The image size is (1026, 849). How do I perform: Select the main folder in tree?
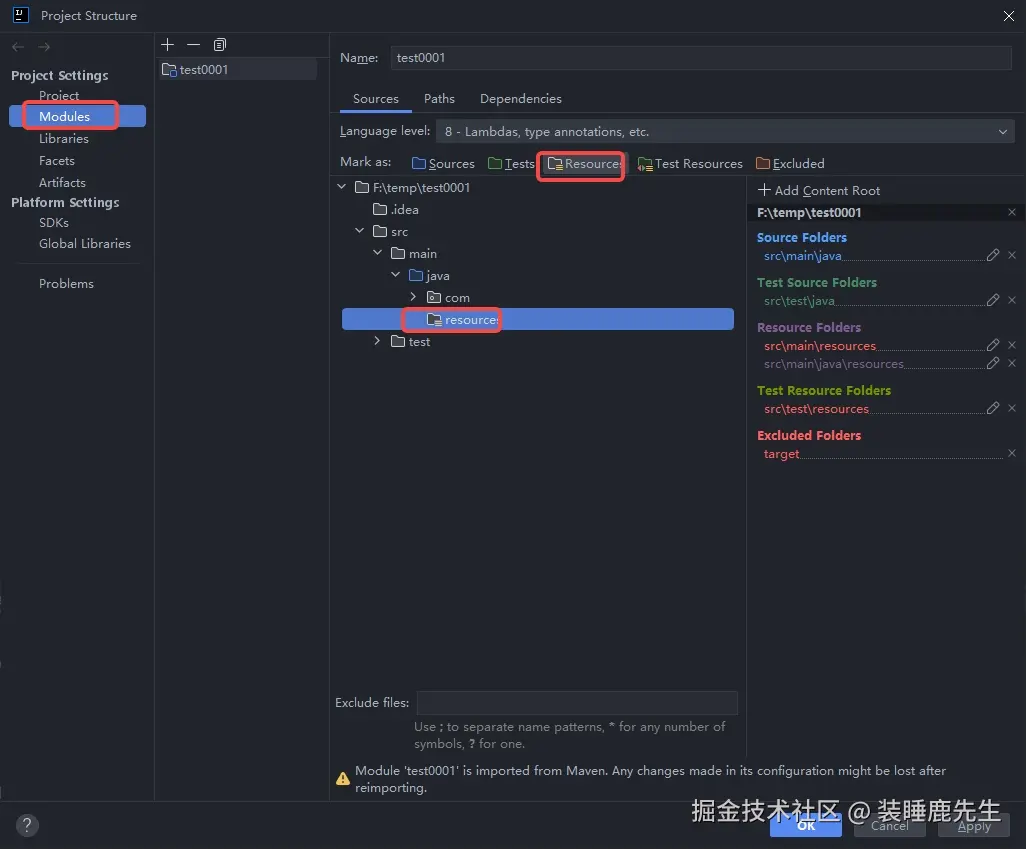pos(414,253)
